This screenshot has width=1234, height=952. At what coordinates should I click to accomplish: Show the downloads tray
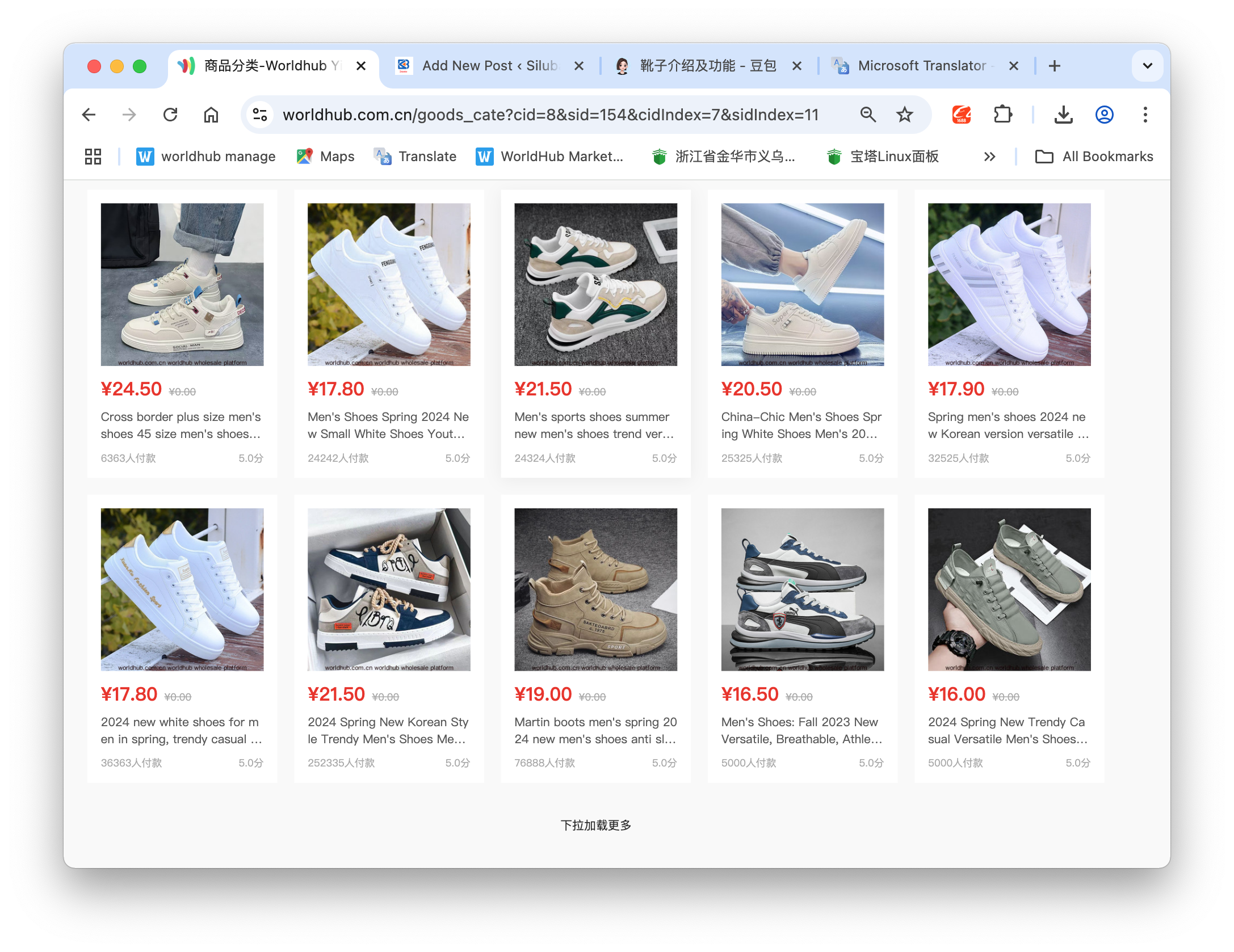click(x=1063, y=115)
